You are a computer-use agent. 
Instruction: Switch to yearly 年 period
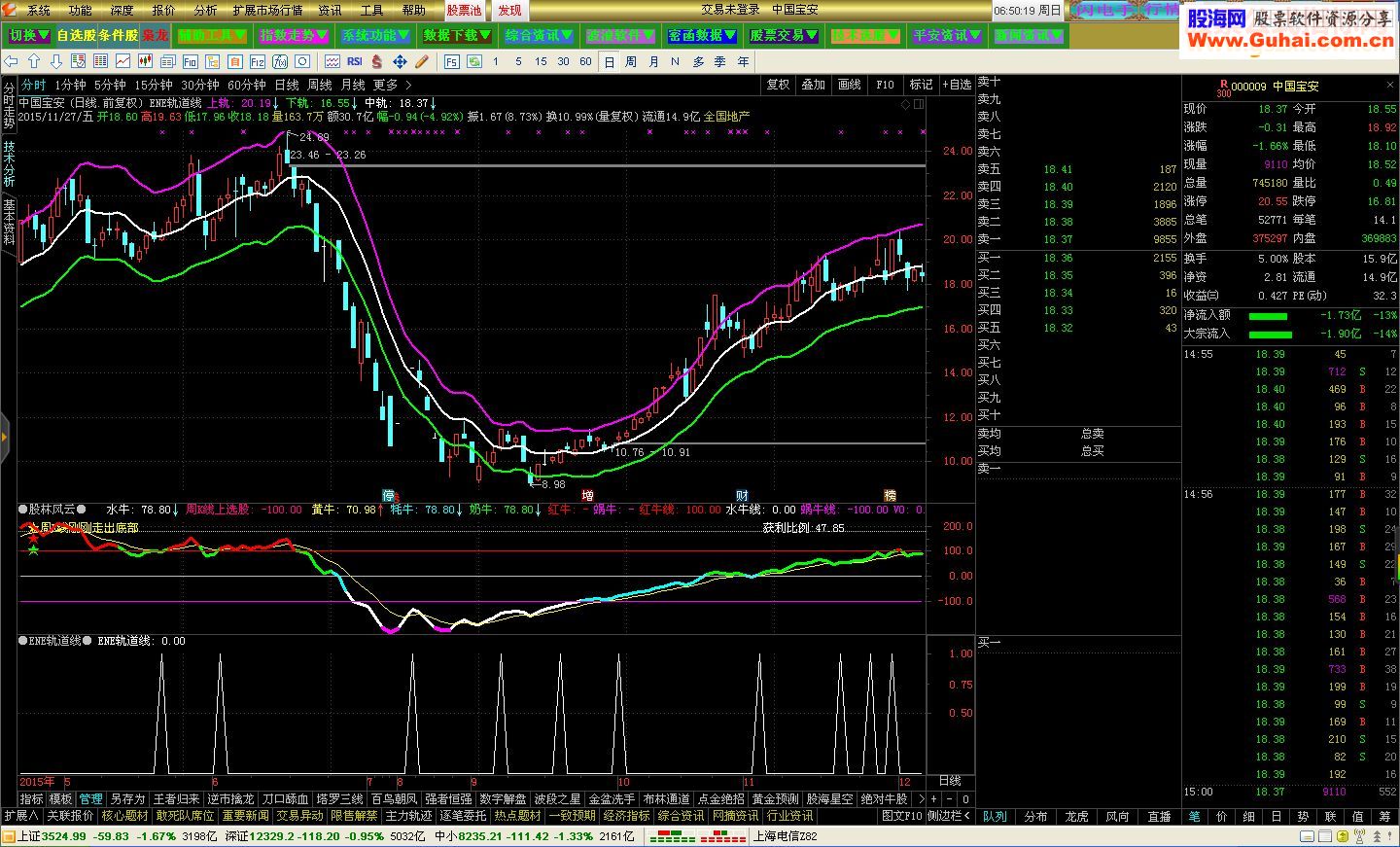coord(744,61)
